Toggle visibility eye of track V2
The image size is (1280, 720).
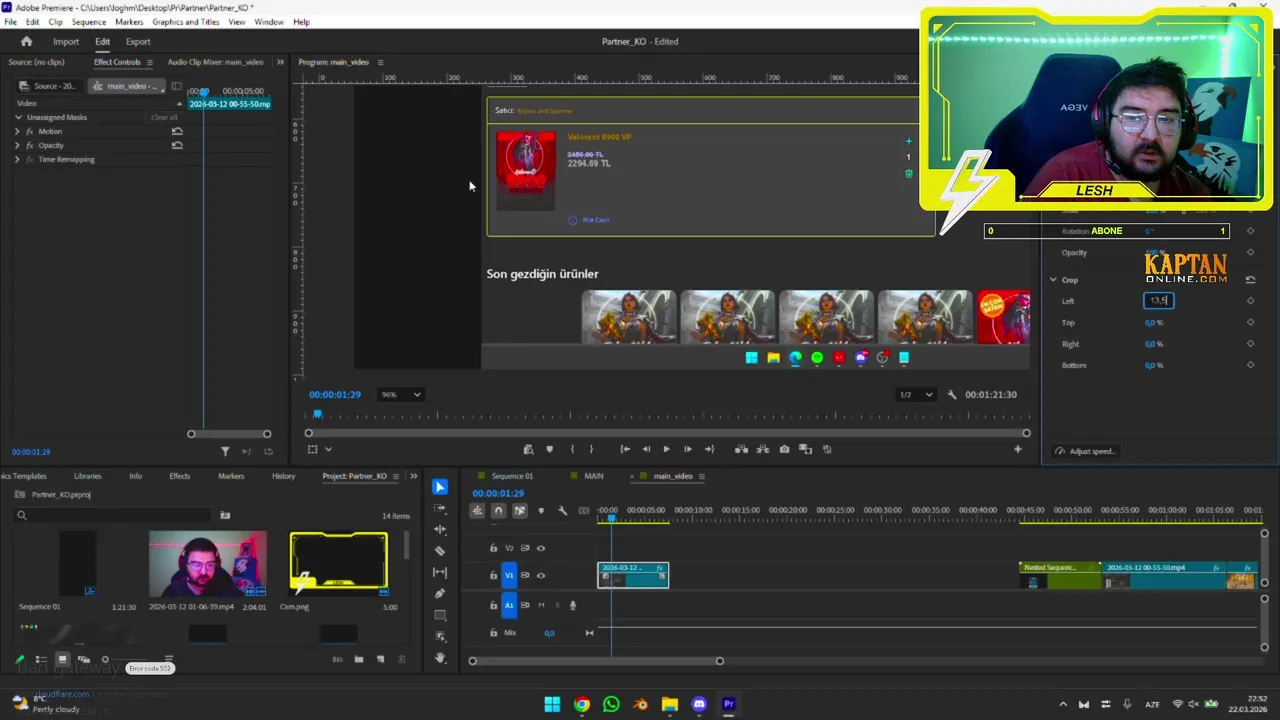tap(541, 548)
